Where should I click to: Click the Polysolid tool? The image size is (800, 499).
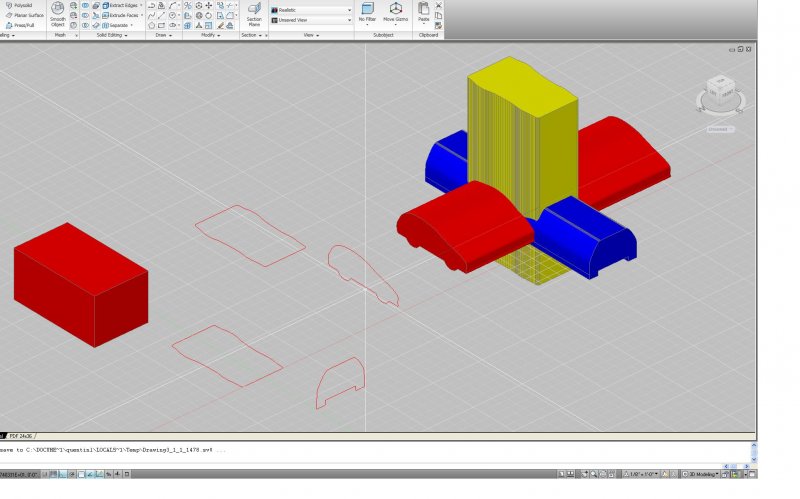pyautogui.click(x=20, y=5)
